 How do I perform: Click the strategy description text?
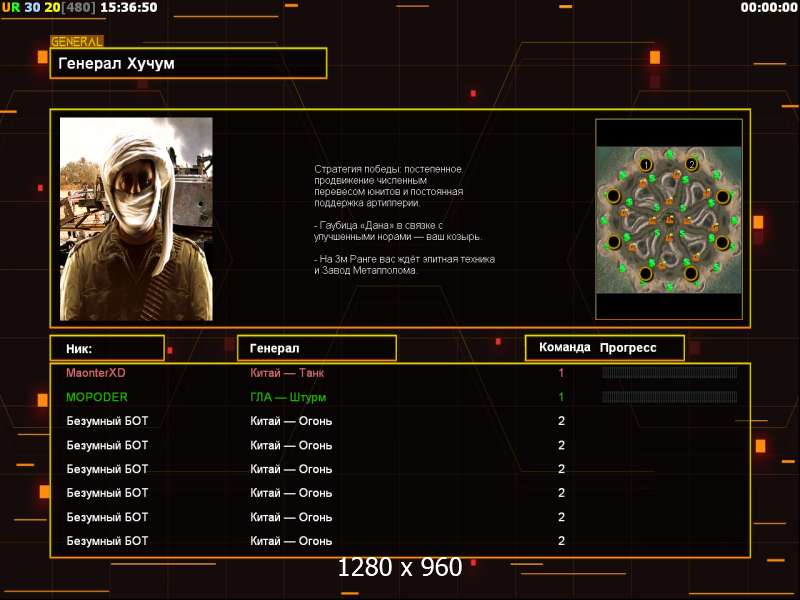tap(404, 219)
